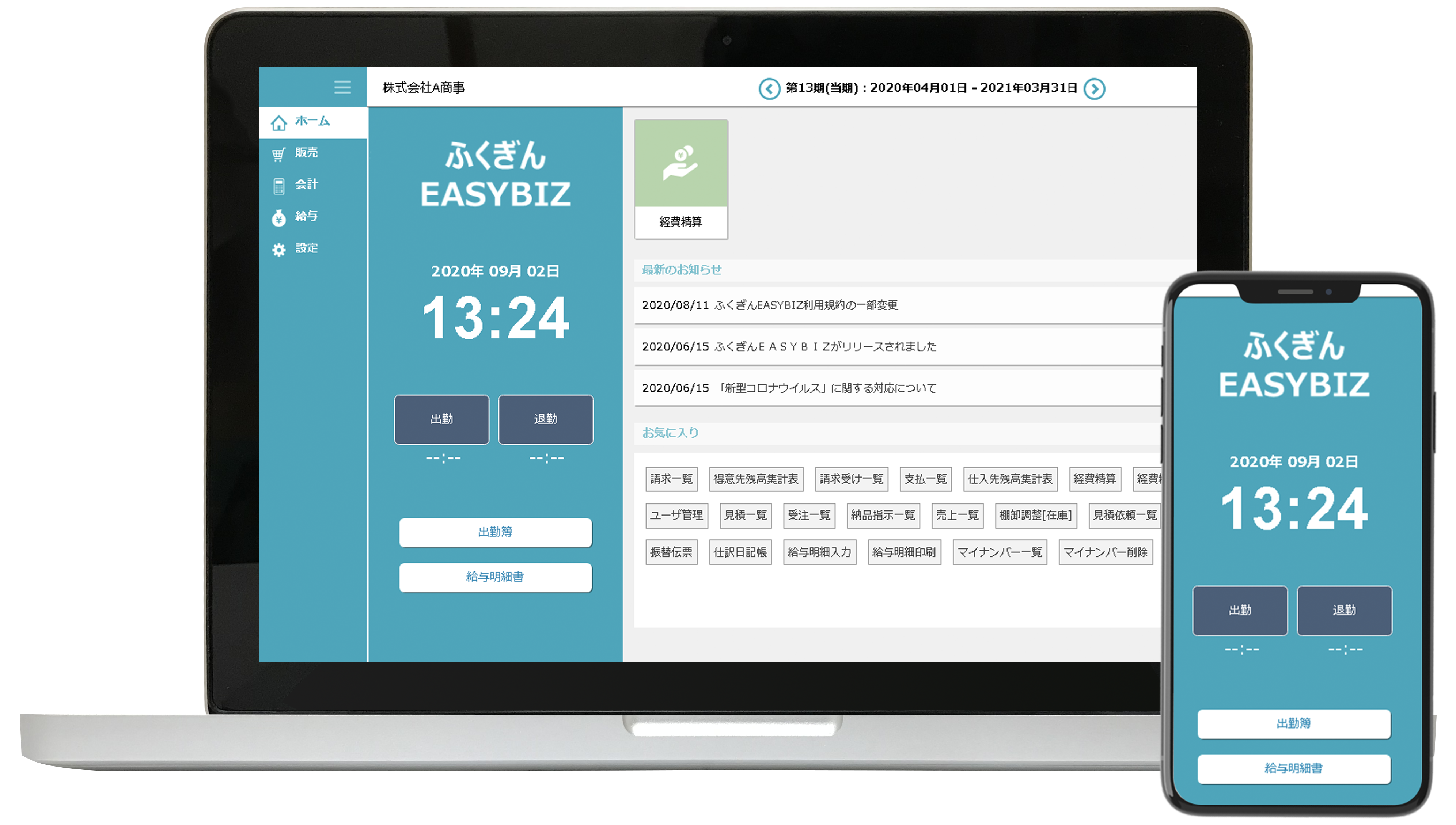Tap 給与明細書 on the phone screen
Image resolution: width=1456 pixels, height=825 pixels.
click(x=1293, y=768)
